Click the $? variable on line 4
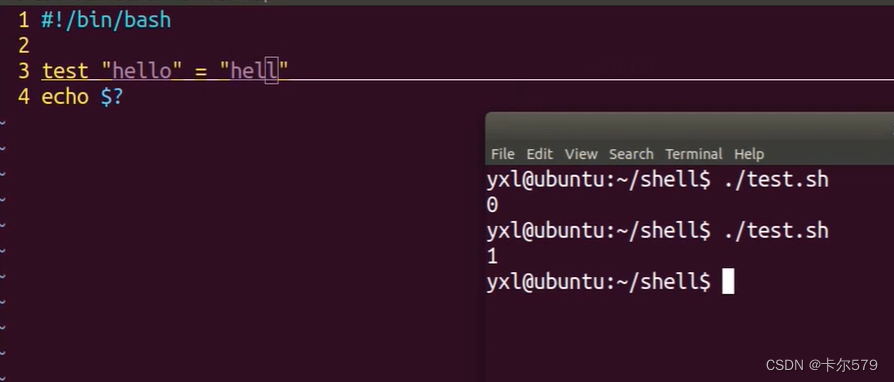894x382 pixels. pyautogui.click(x=112, y=97)
